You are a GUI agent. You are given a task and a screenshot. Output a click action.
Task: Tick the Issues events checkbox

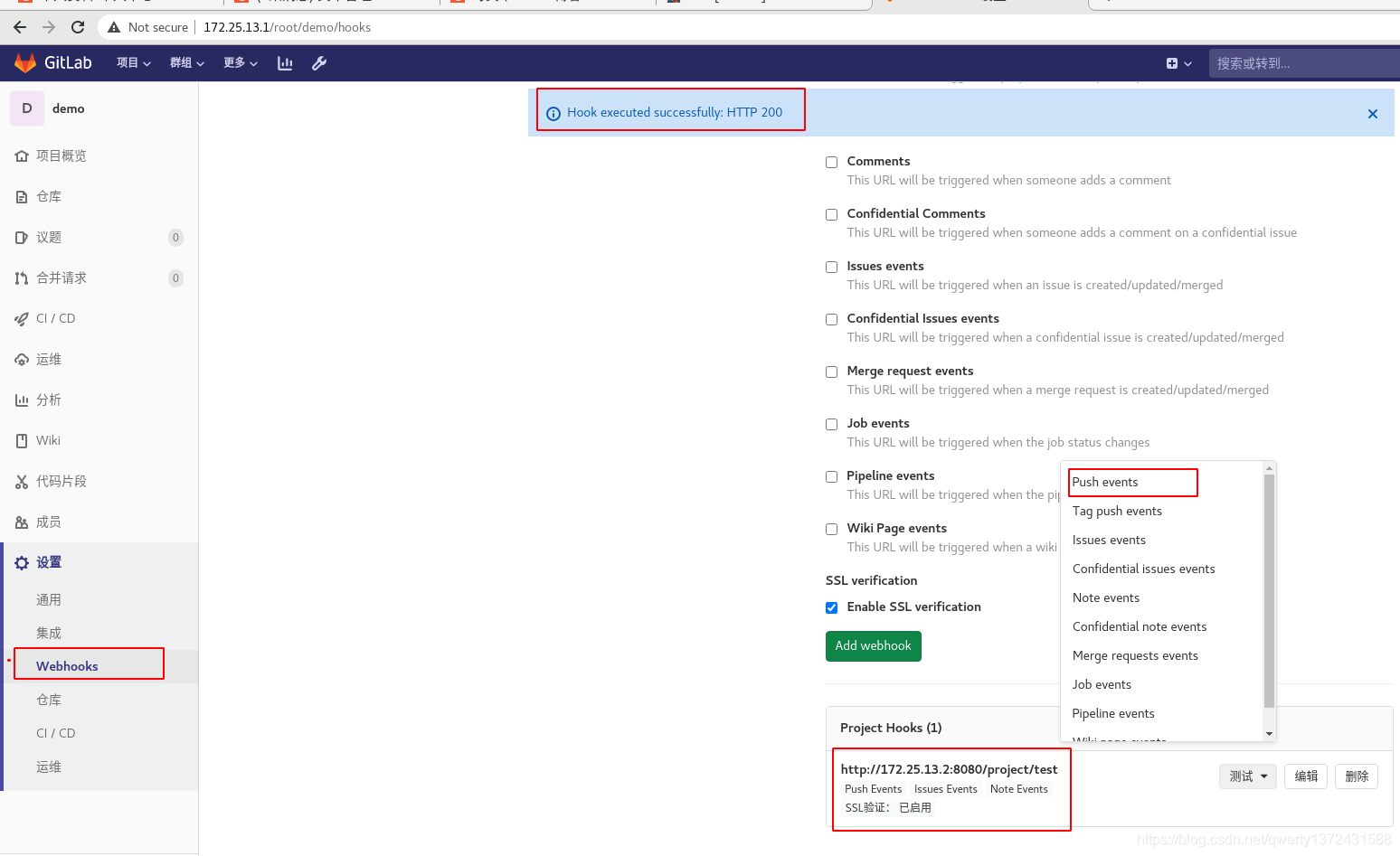(831, 268)
